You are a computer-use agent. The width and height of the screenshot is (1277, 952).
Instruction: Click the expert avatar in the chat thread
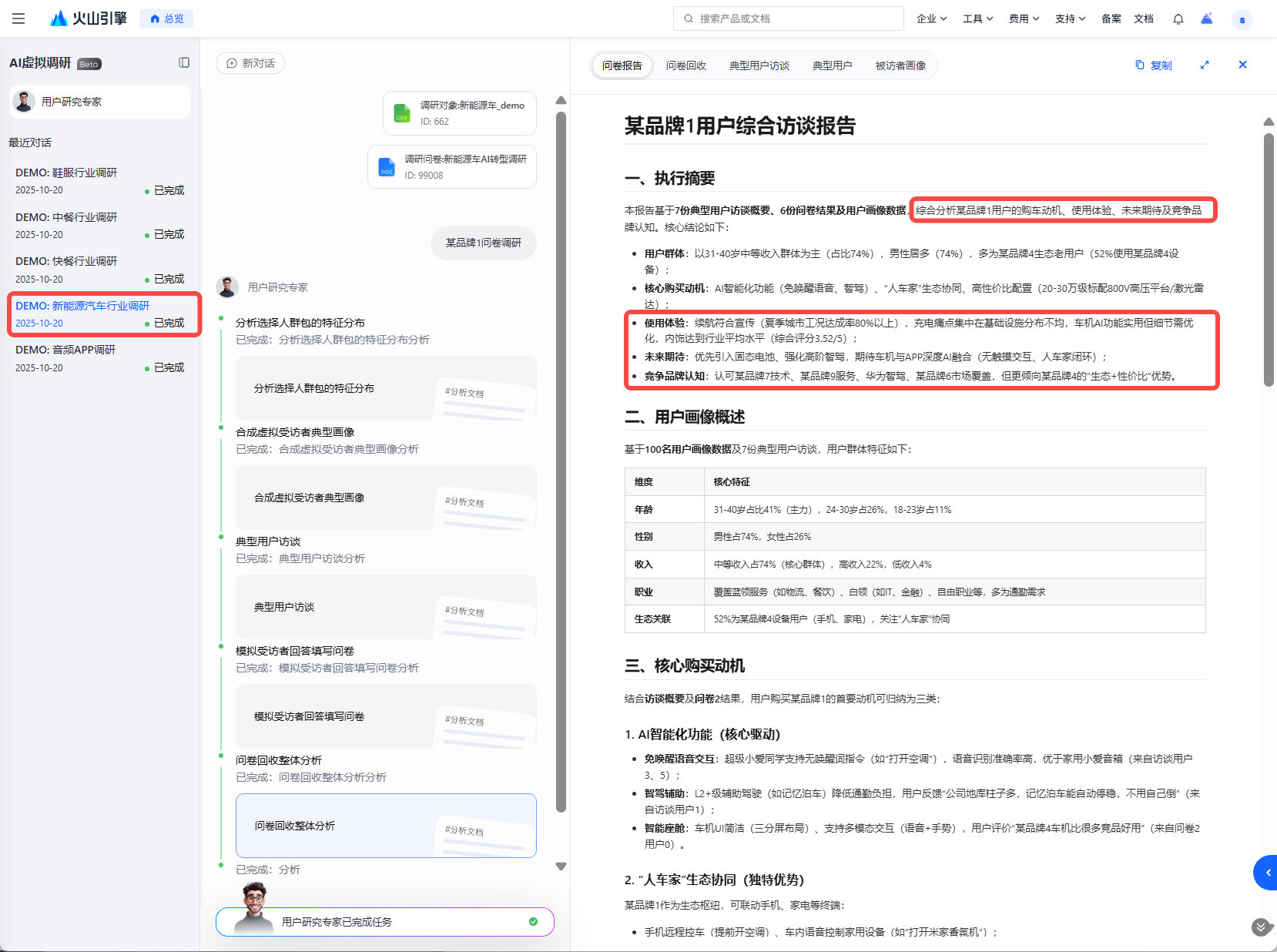click(227, 287)
